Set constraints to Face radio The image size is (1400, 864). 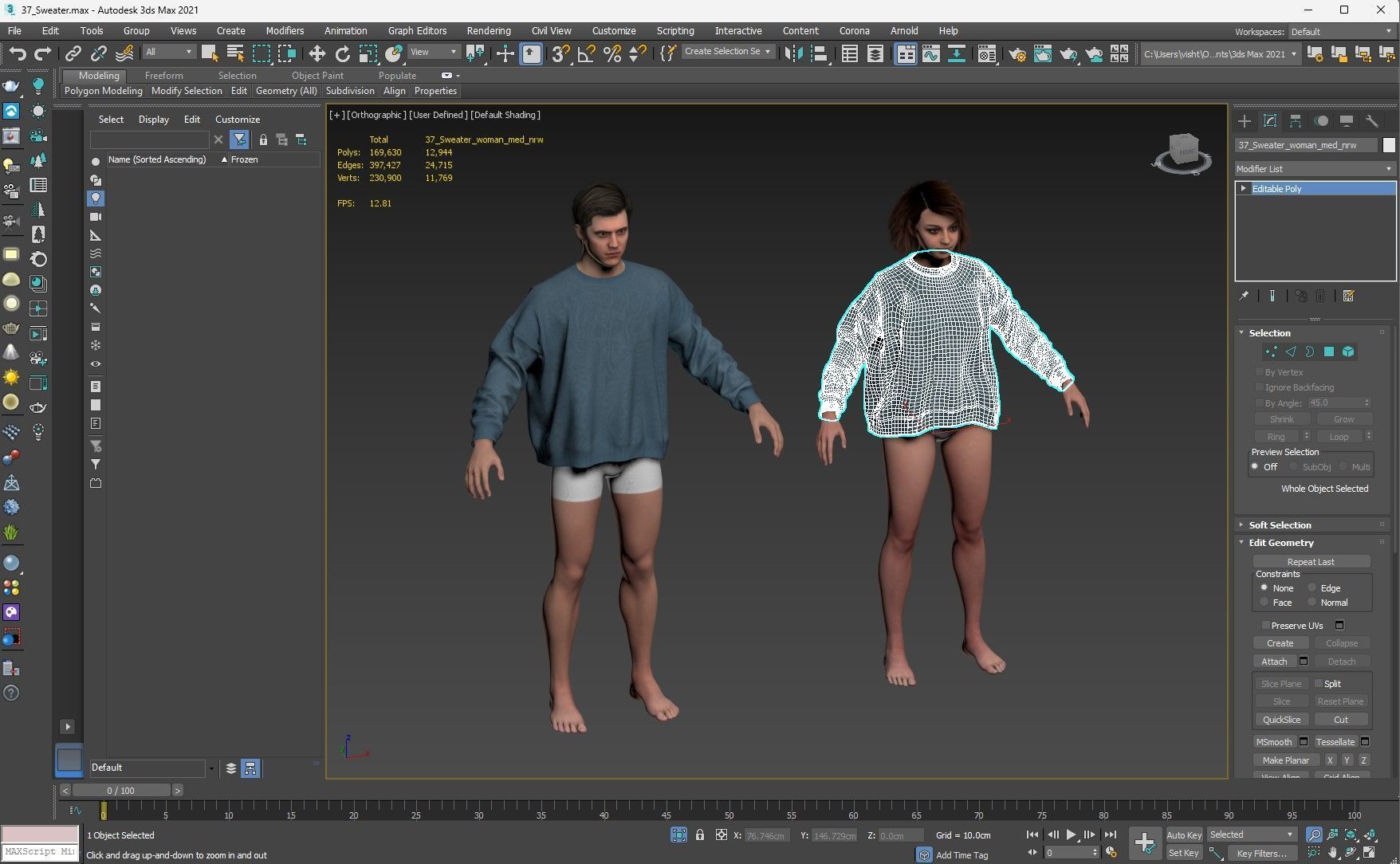pyautogui.click(x=1264, y=602)
